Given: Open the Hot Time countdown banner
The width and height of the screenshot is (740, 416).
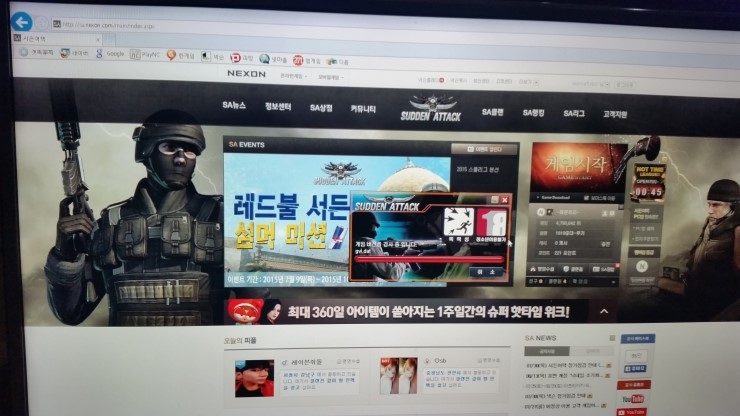Looking at the screenshot, I should (x=648, y=183).
